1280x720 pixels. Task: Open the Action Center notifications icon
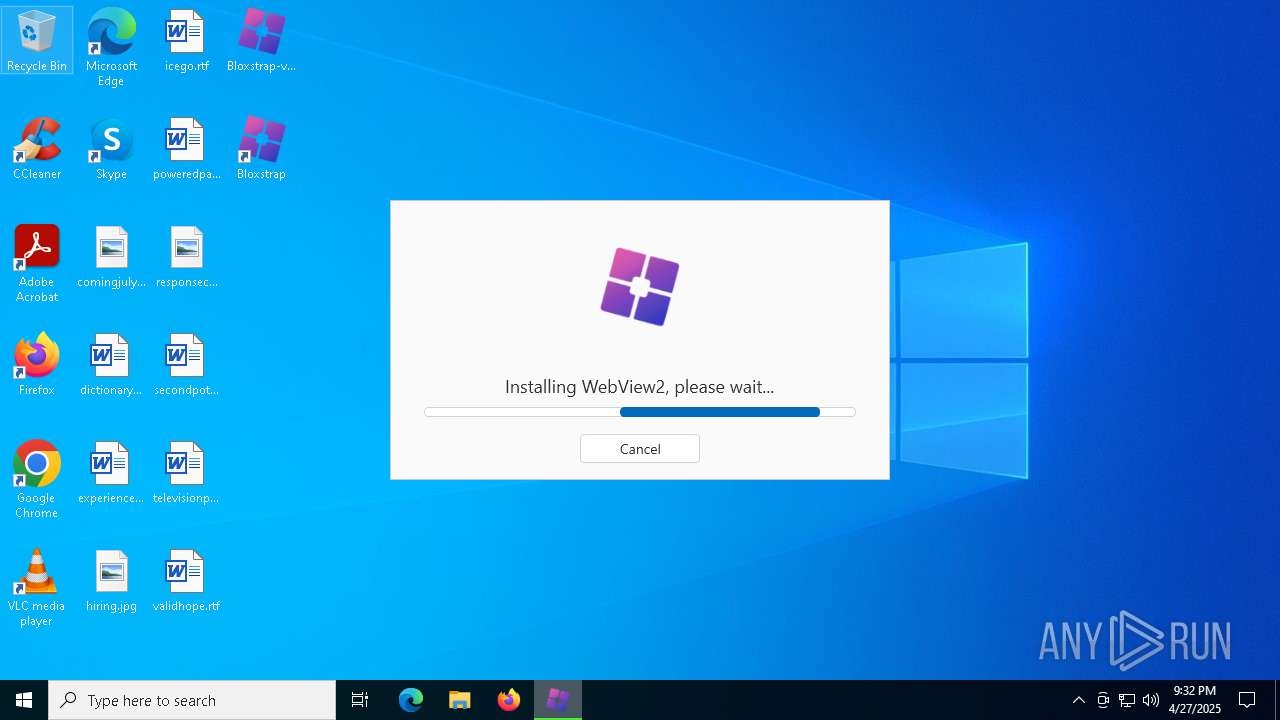point(1248,700)
